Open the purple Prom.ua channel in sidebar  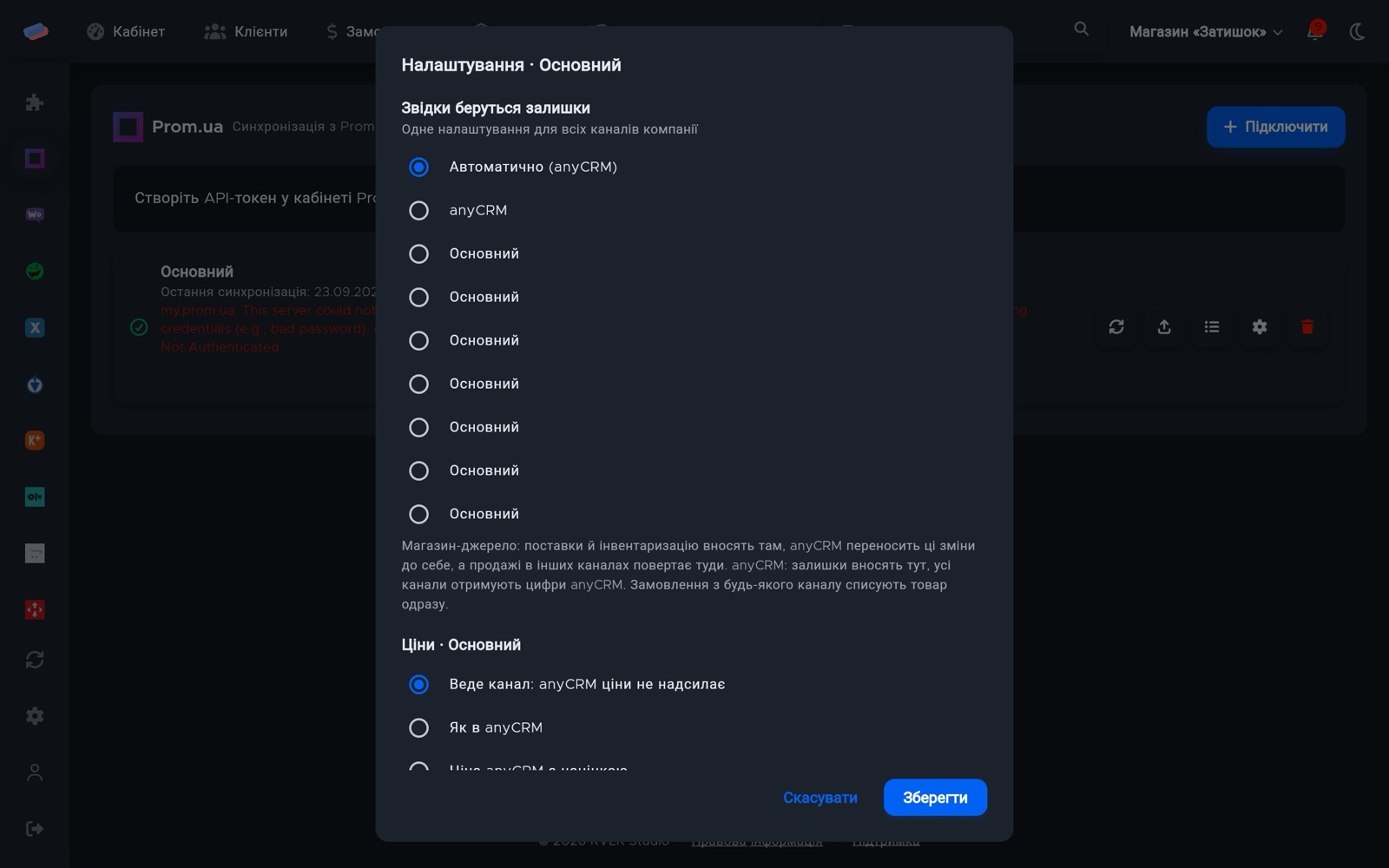(x=35, y=159)
